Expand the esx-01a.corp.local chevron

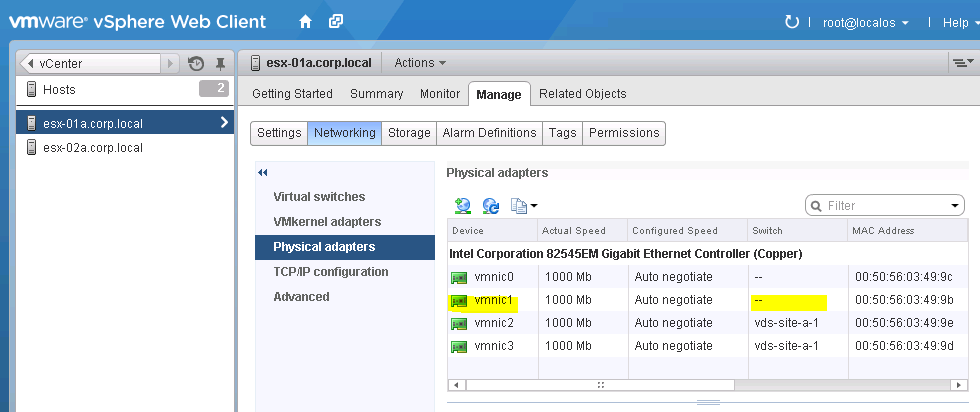pyautogui.click(x=224, y=123)
